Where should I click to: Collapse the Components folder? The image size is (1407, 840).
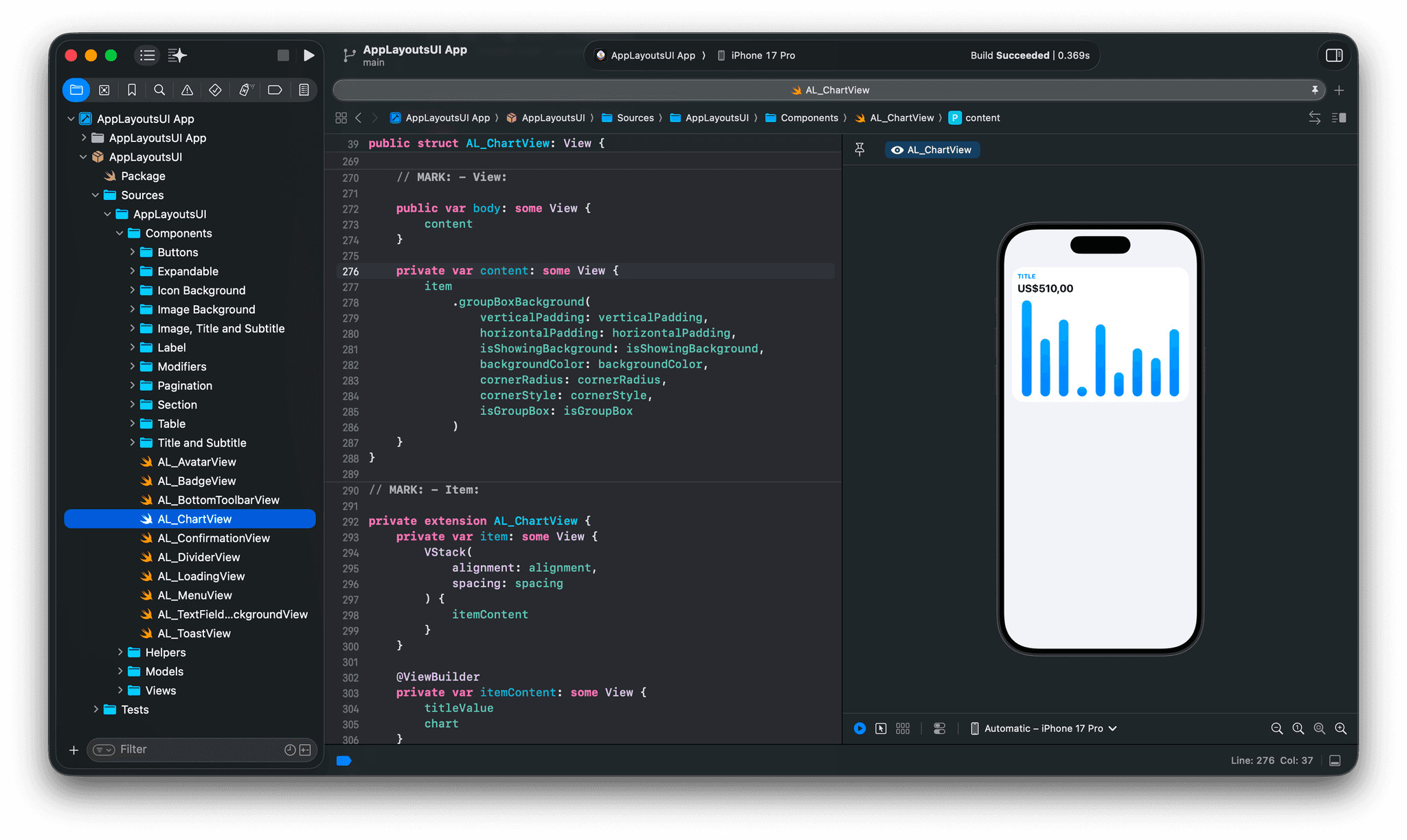[x=120, y=234]
